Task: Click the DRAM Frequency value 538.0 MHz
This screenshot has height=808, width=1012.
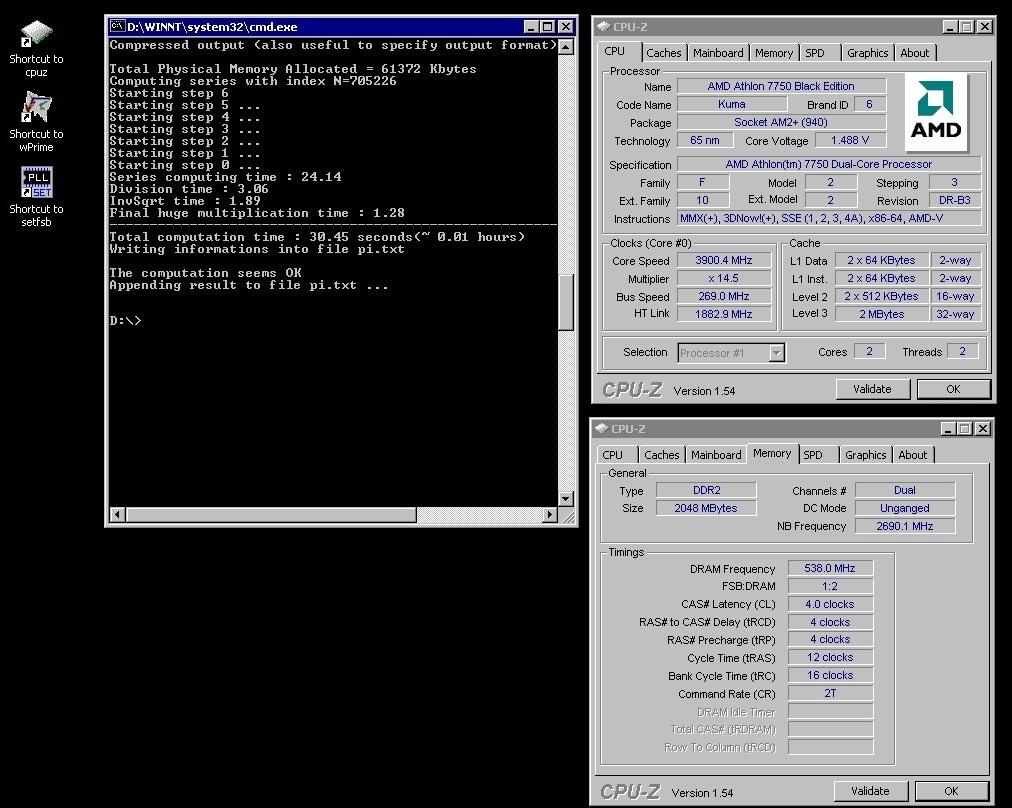Action: tap(830, 569)
